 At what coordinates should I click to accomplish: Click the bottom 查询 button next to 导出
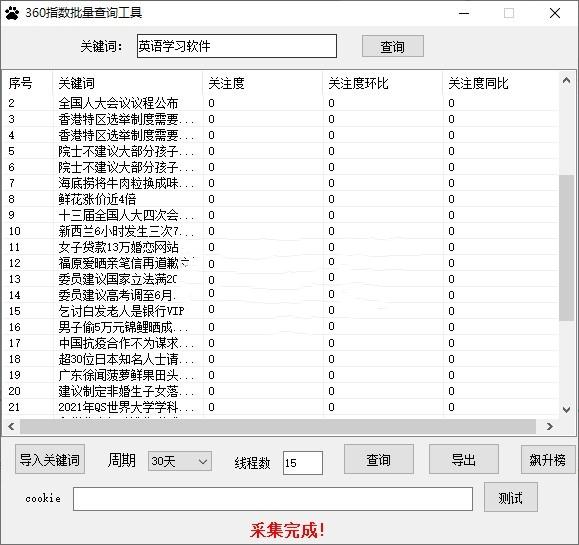click(x=378, y=460)
